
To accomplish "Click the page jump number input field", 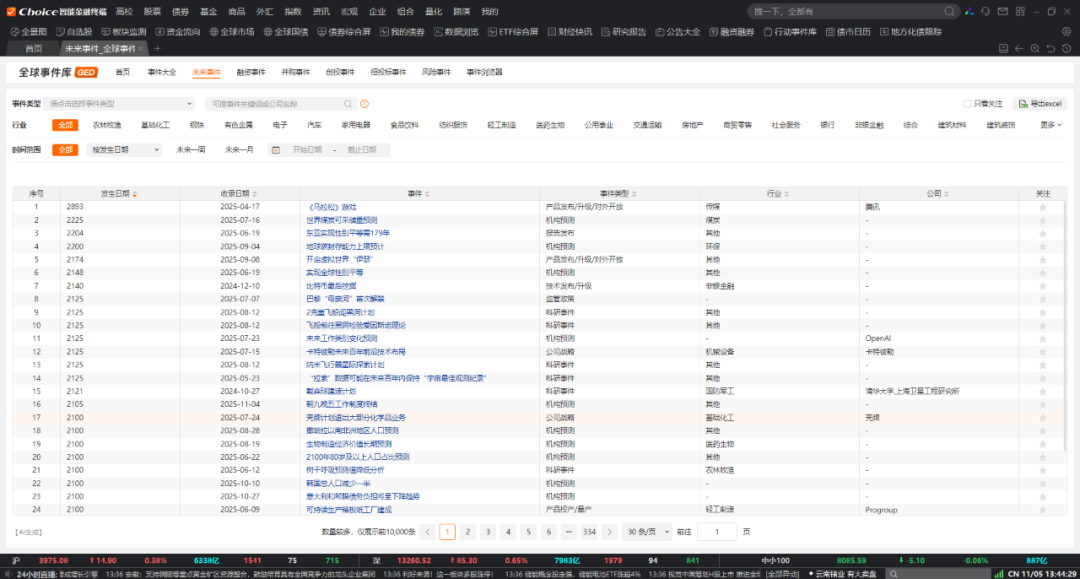I will pyautogui.click(x=716, y=532).
